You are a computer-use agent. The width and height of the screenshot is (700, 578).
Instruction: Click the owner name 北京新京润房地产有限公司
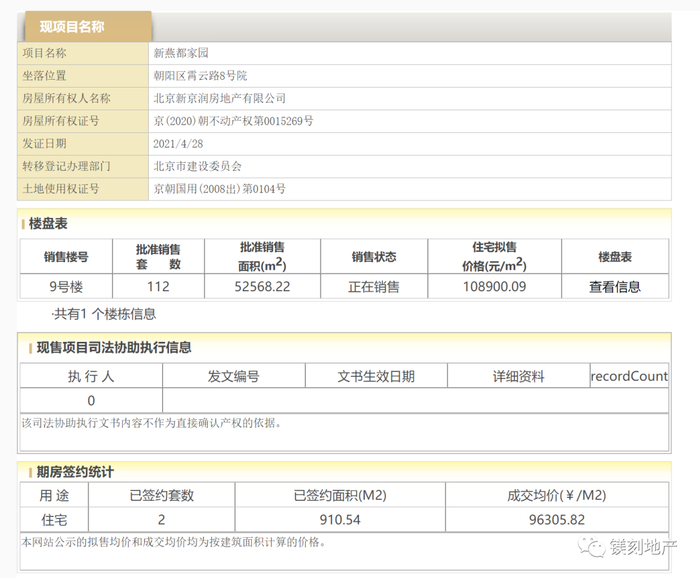point(219,98)
